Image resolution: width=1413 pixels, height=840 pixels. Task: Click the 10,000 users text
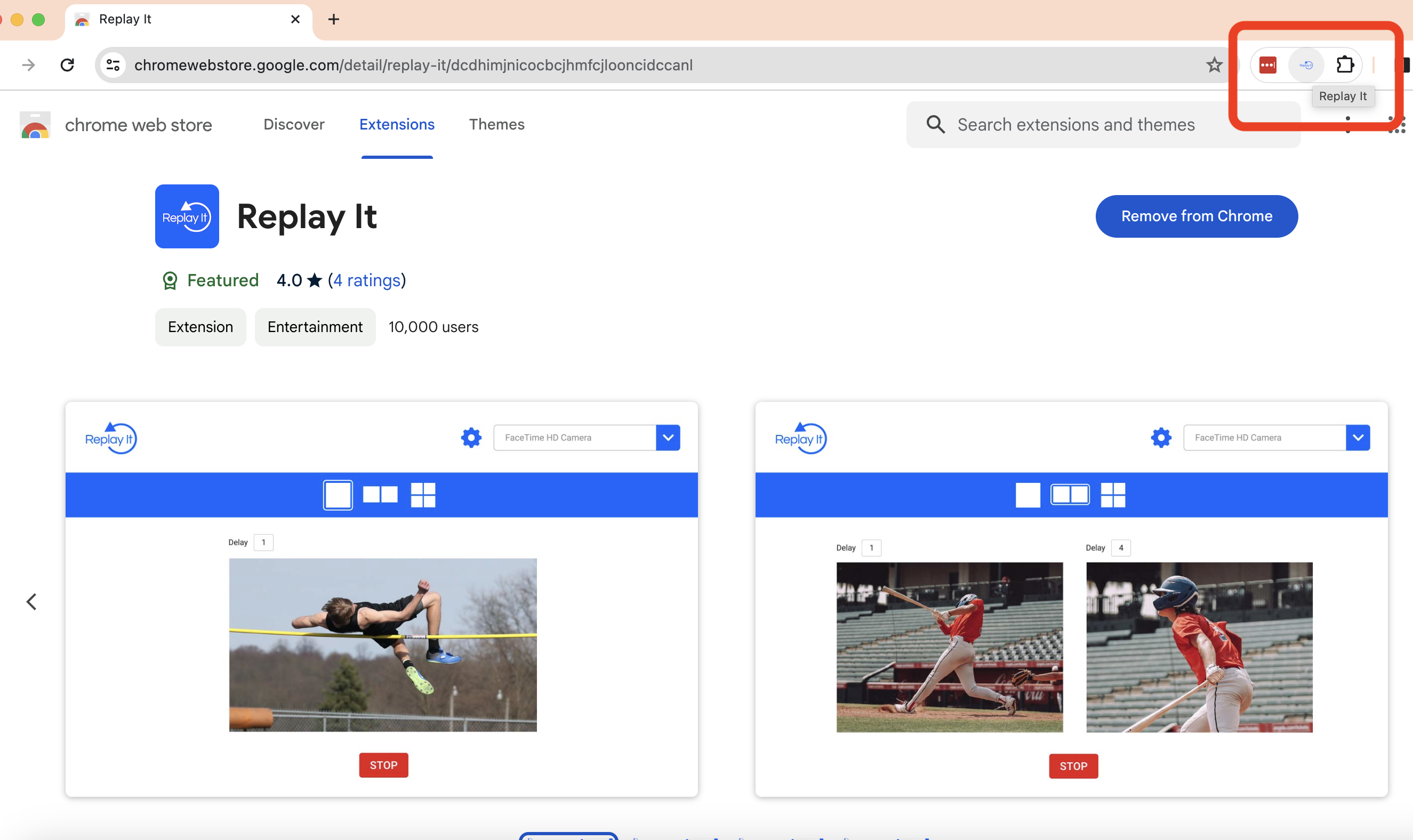click(x=433, y=327)
